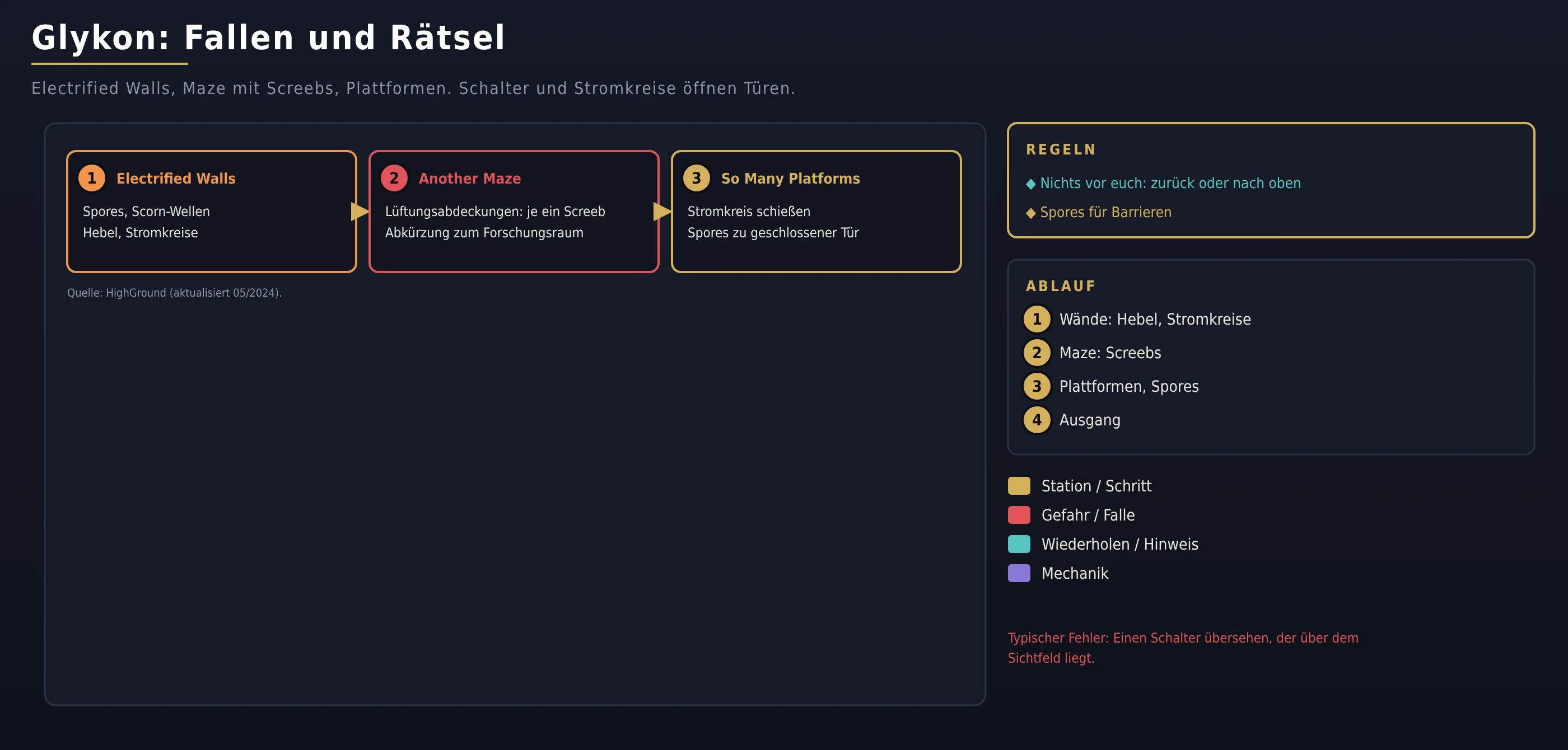Click the step text 'Plattformen, Spores'
Screen dimensions: 1568x750
pyautogui.click(x=1129, y=387)
